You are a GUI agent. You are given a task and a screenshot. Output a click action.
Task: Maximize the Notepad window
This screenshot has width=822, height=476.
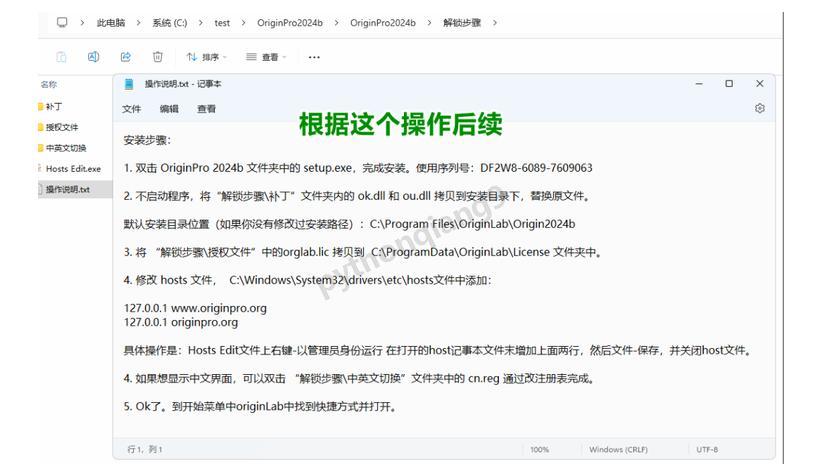[x=729, y=83]
